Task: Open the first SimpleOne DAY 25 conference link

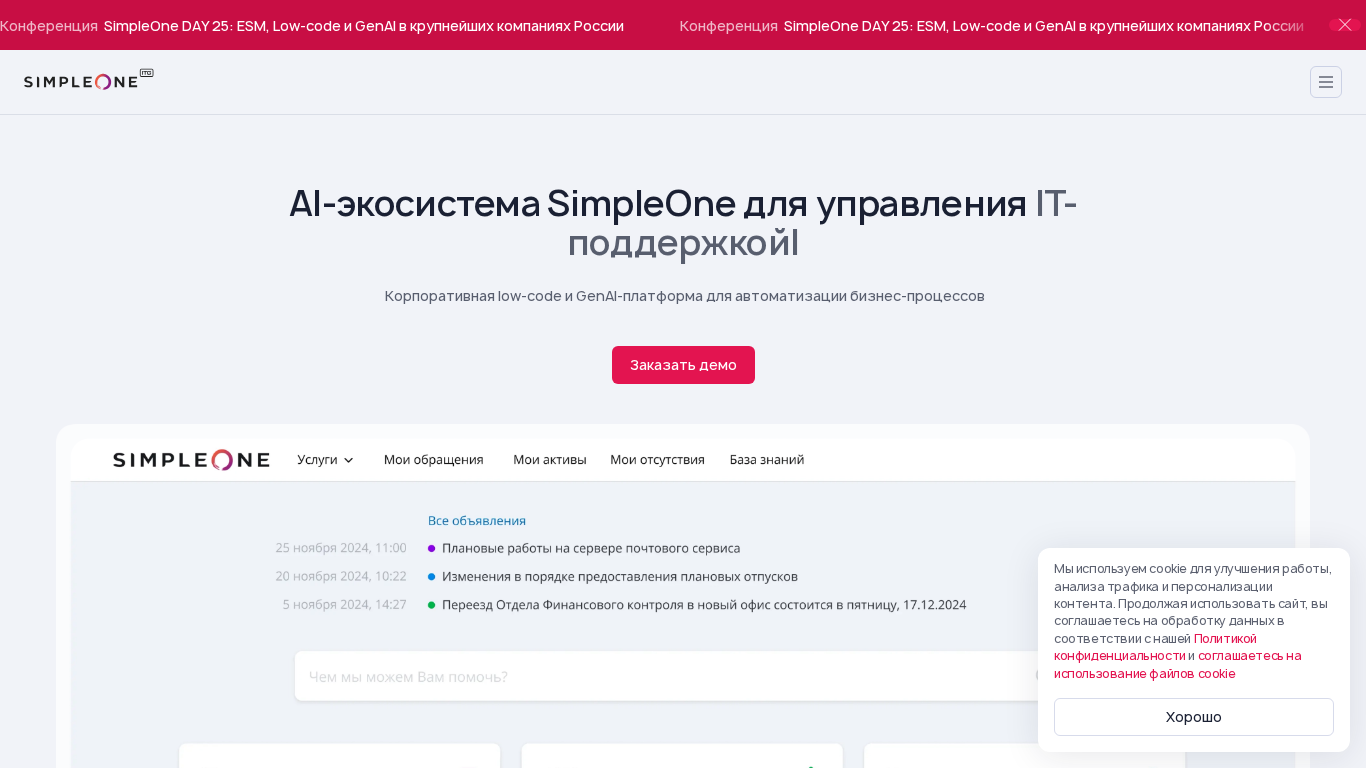Action: coord(312,25)
